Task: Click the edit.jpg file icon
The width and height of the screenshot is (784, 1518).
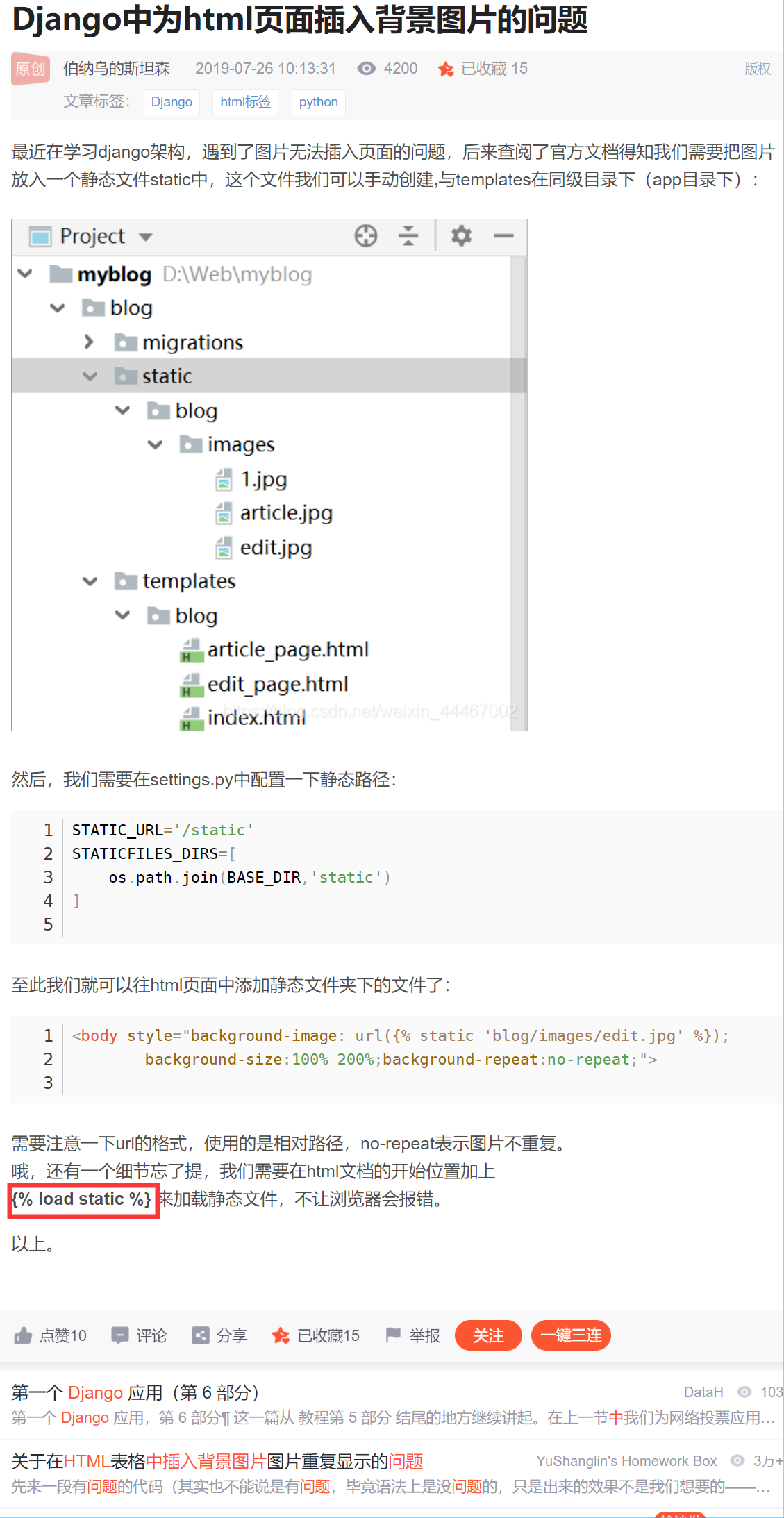Action: click(224, 547)
